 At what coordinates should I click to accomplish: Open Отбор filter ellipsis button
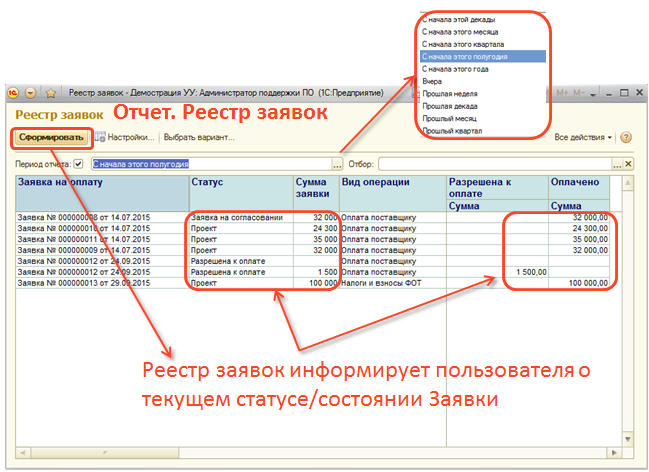[x=617, y=163]
